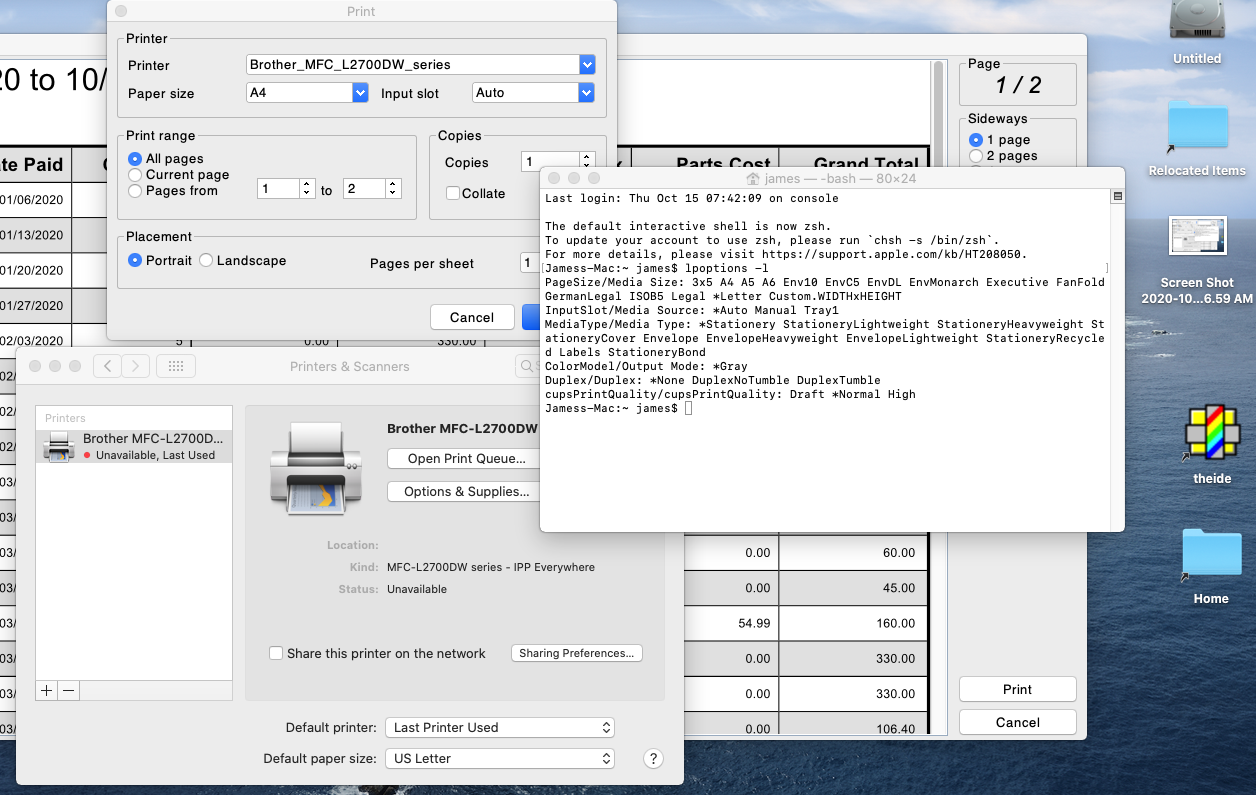Click the add printer plus button

[x=47, y=690]
